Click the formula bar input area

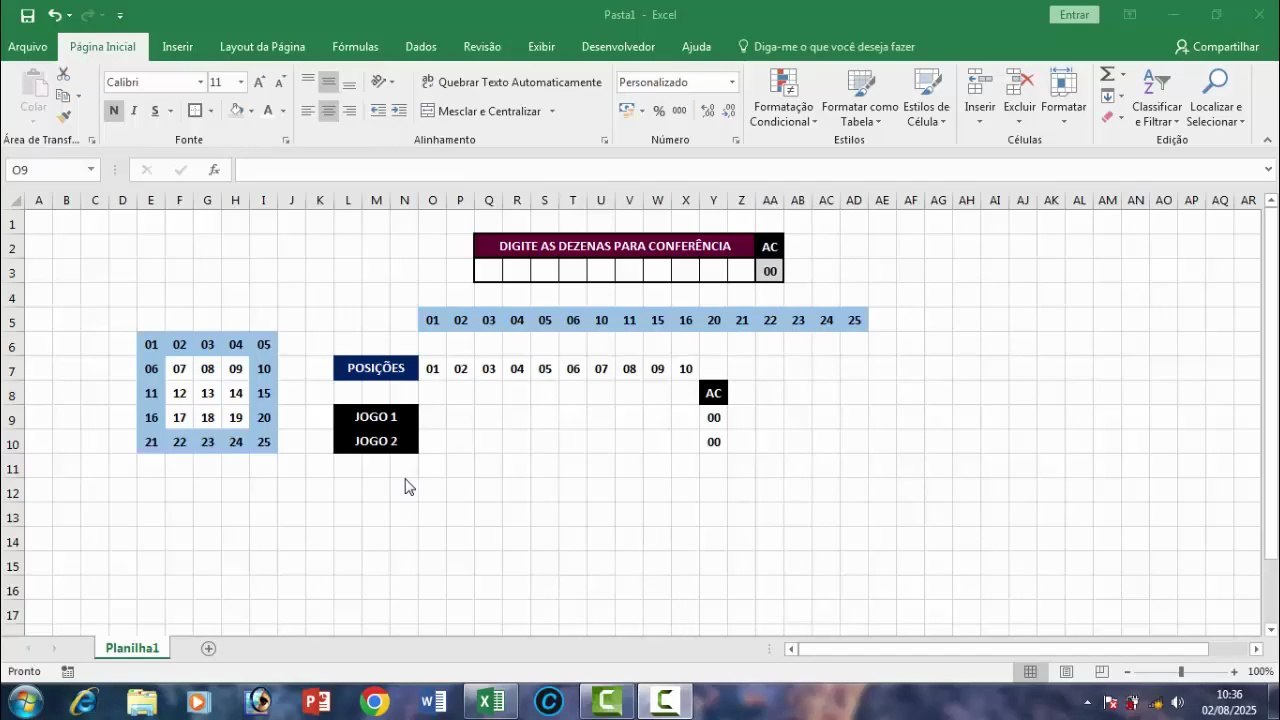[746, 170]
